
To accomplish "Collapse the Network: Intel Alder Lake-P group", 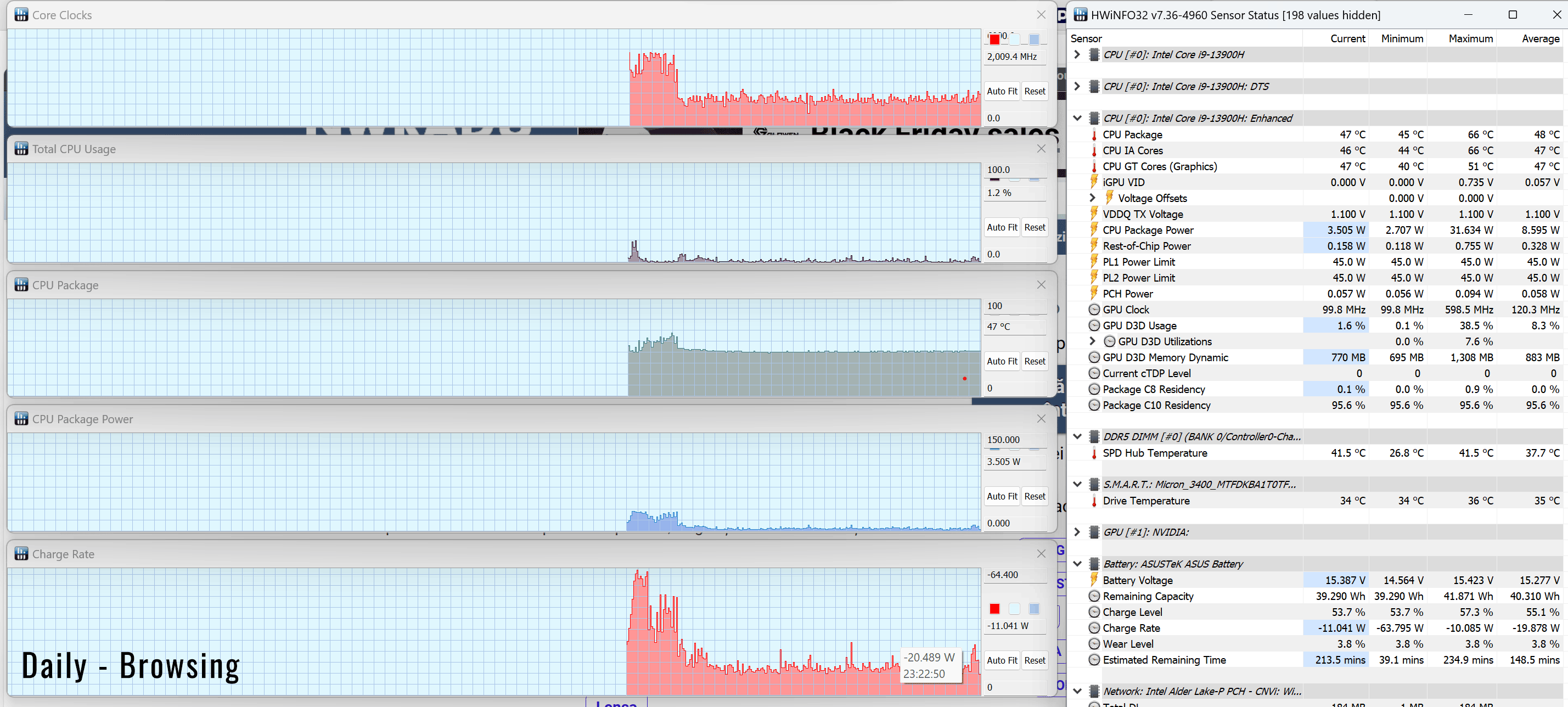I will coord(1077,691).
